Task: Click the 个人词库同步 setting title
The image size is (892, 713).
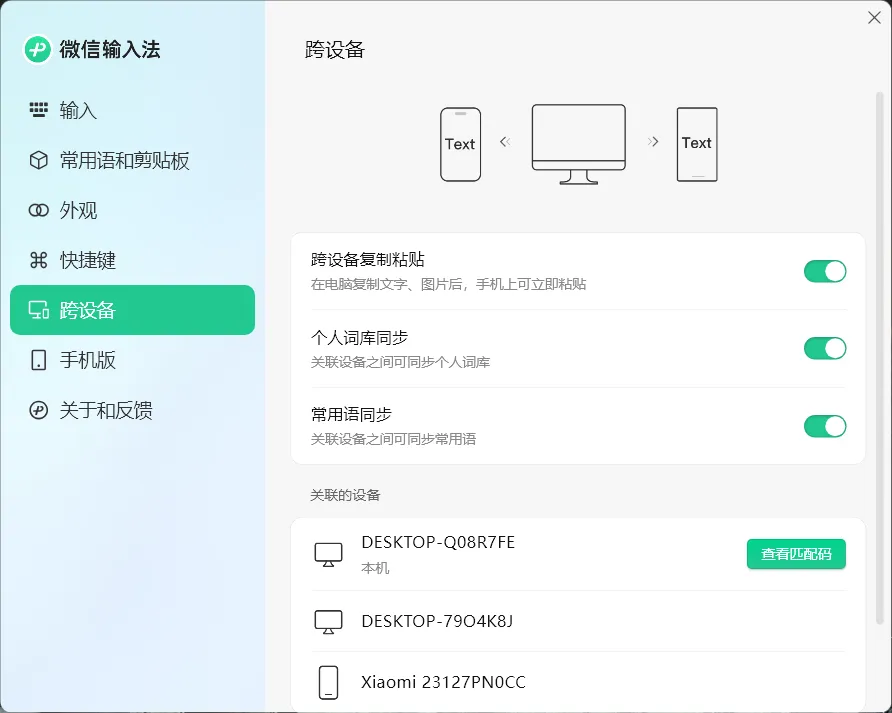Action: coord(360,337)
